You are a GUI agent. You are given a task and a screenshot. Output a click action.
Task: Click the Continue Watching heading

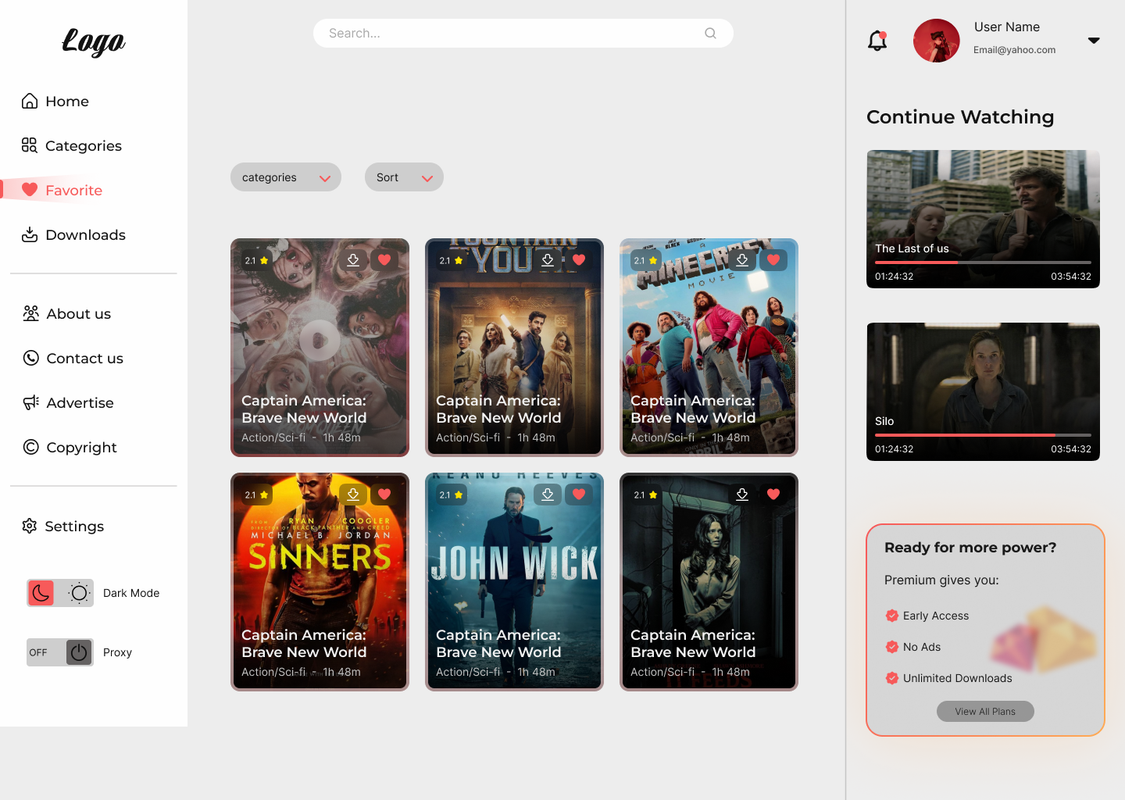tap(960, 117)
